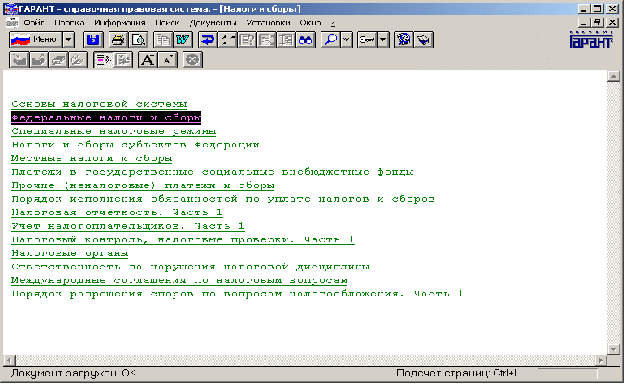Screen dimensions: 625x384
Task: Open link Налоги и сборы субъектов Федерации
Action: point(136,145)
